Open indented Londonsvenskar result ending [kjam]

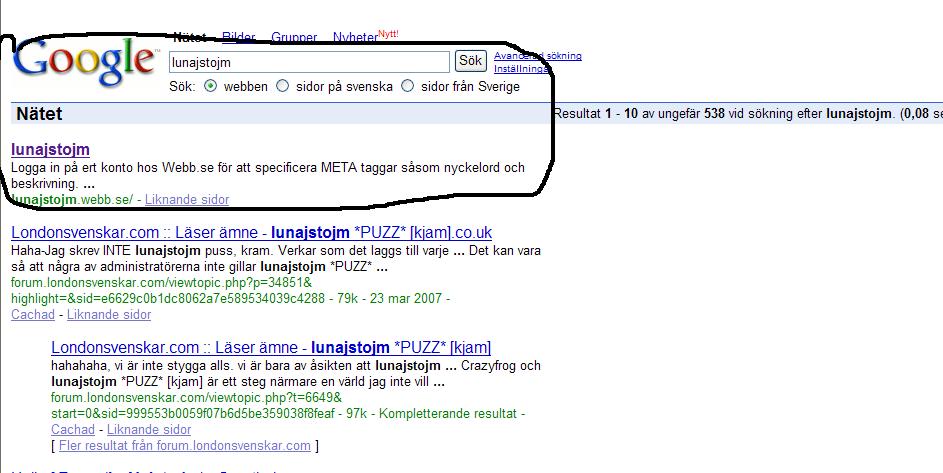pyautogui.click(x=271, y=347)
